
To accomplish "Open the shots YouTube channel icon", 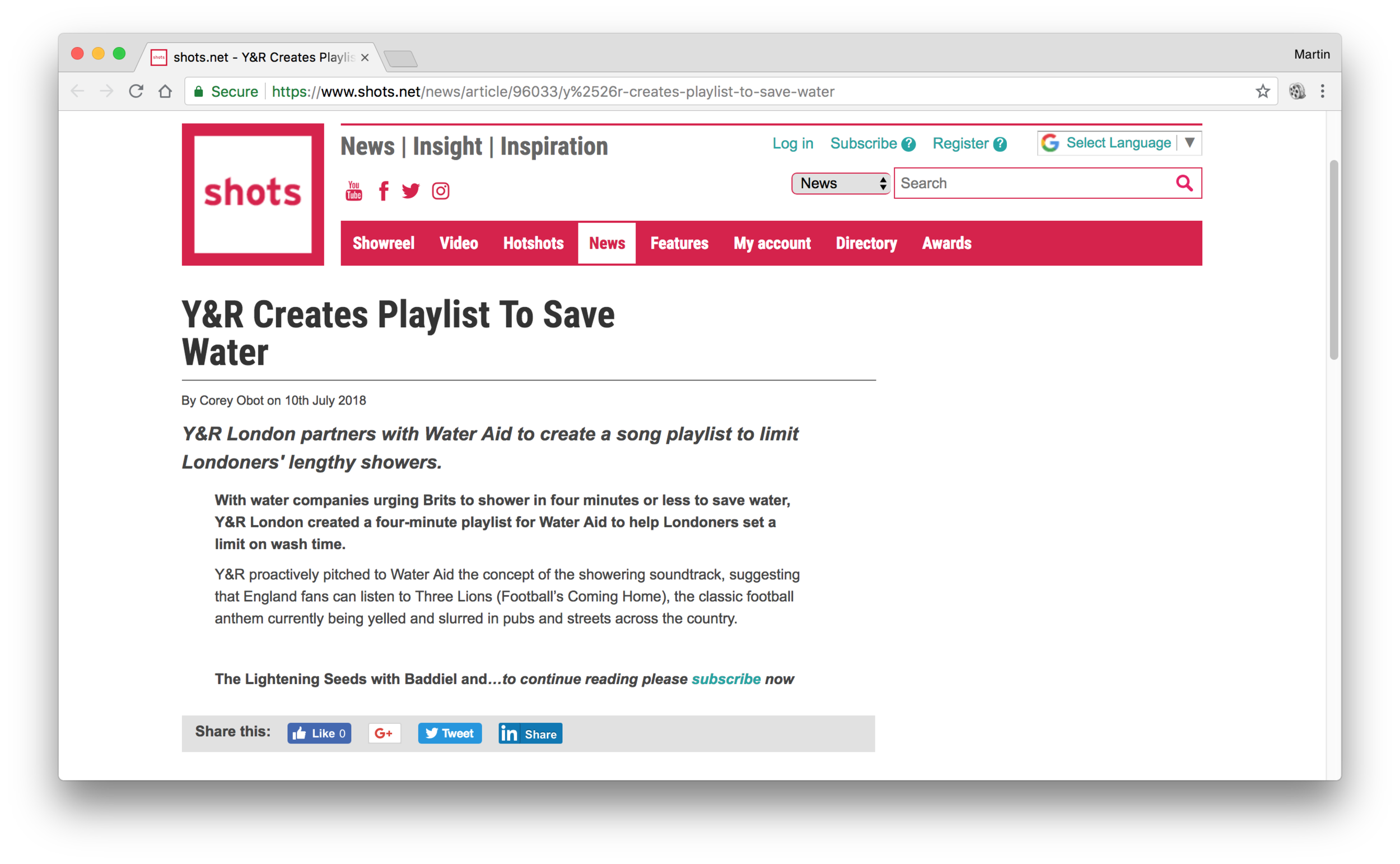I will coord(353,191).
